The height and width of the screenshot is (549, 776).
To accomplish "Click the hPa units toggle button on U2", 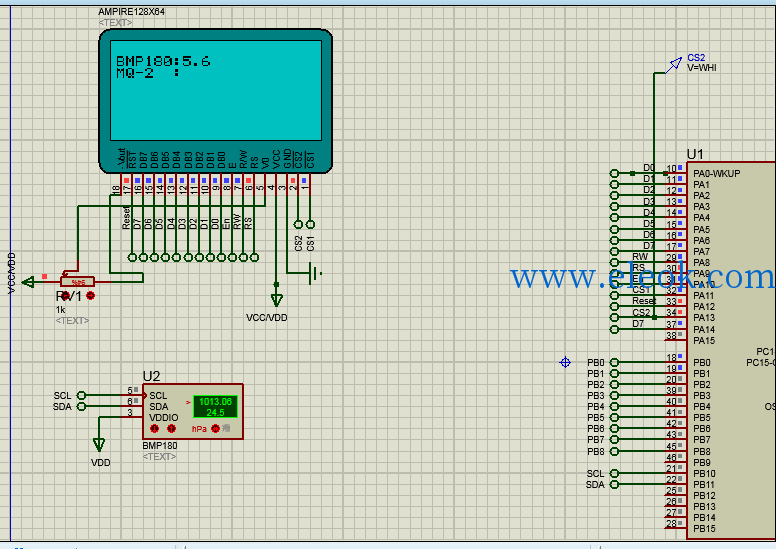I will coord(215,428).
